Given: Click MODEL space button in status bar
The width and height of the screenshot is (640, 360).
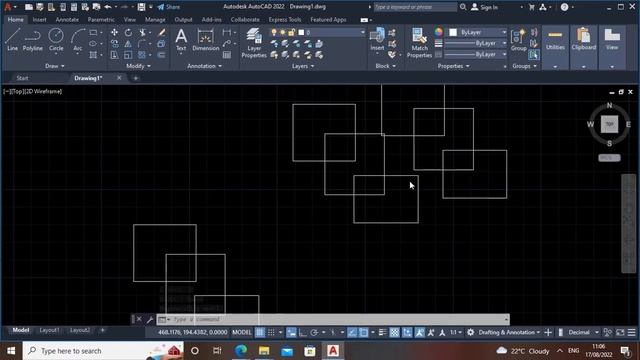Looking at the screenshot, I should click(x=242, y=333).
